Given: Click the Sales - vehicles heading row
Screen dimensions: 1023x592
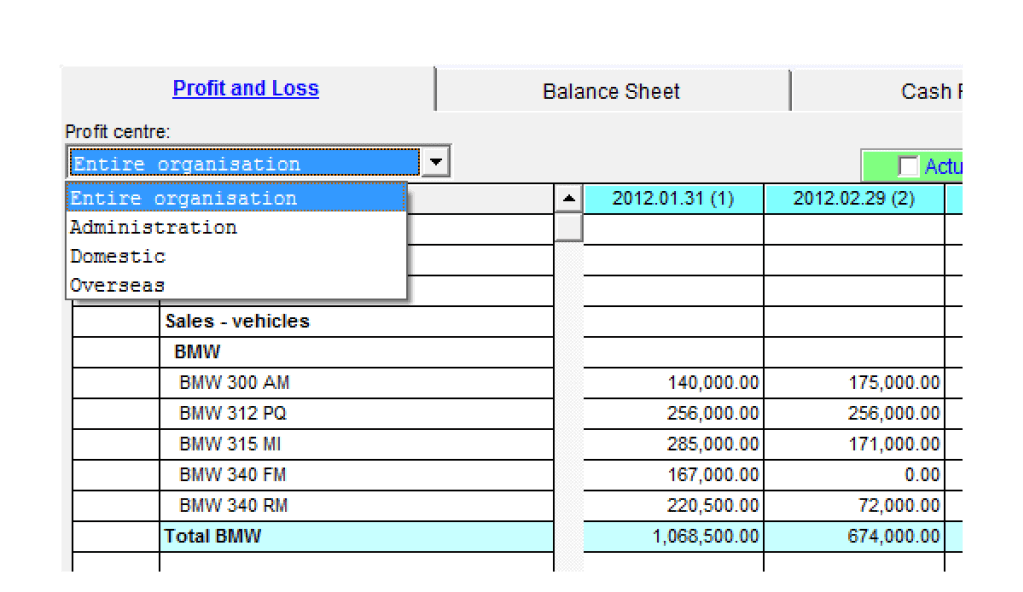Looking at the screenshot, I should pos(237,321).
